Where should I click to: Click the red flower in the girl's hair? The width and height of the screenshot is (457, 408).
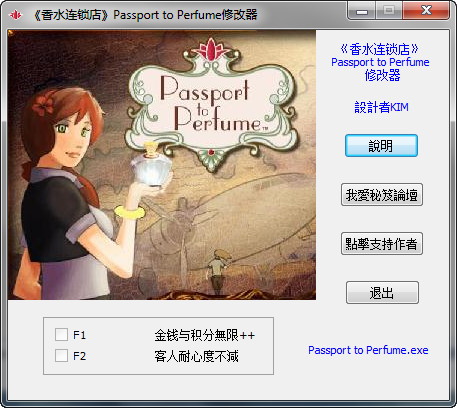coord(43,103)
